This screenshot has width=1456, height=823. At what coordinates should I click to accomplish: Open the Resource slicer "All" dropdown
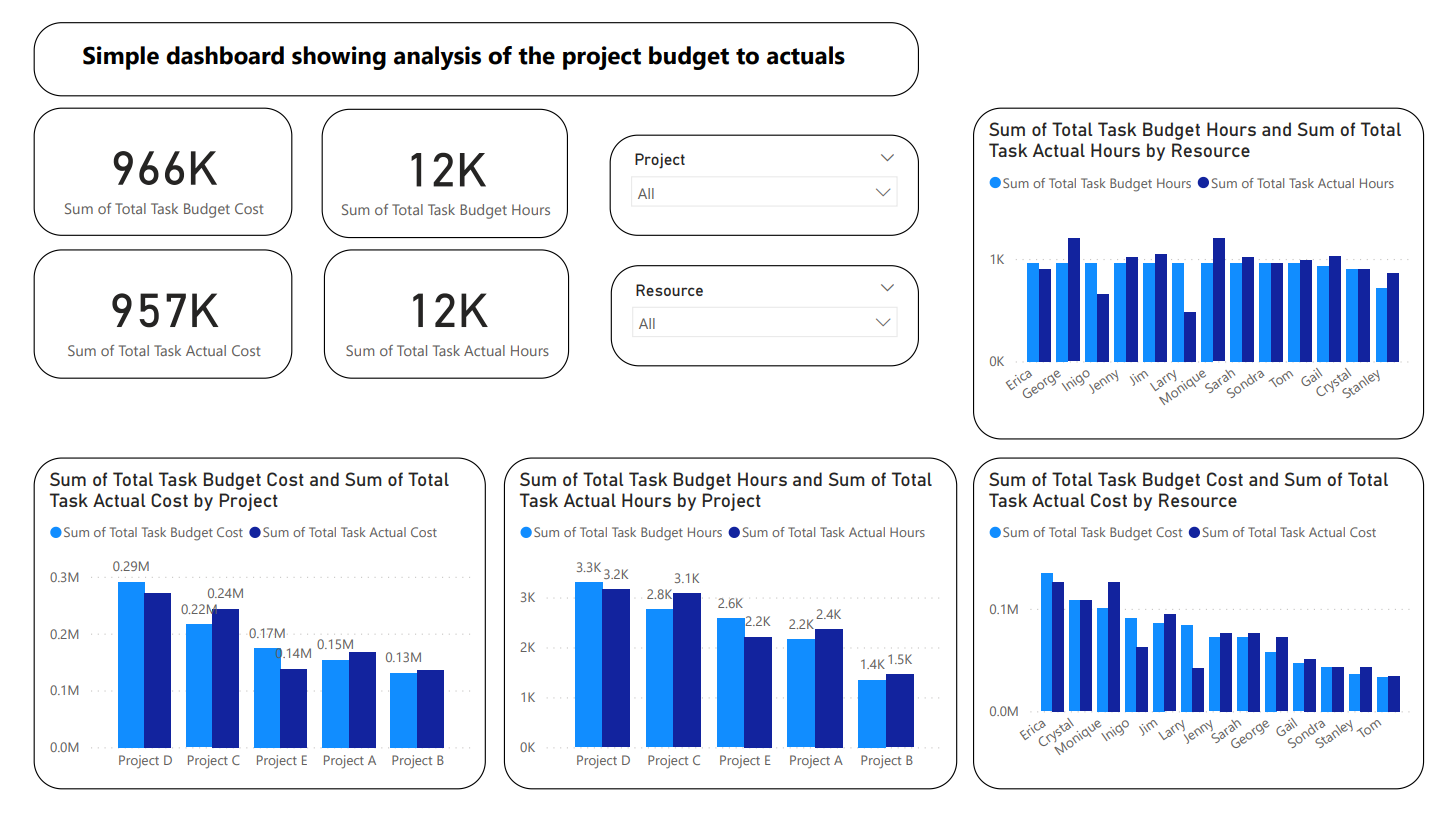point(764,323)
